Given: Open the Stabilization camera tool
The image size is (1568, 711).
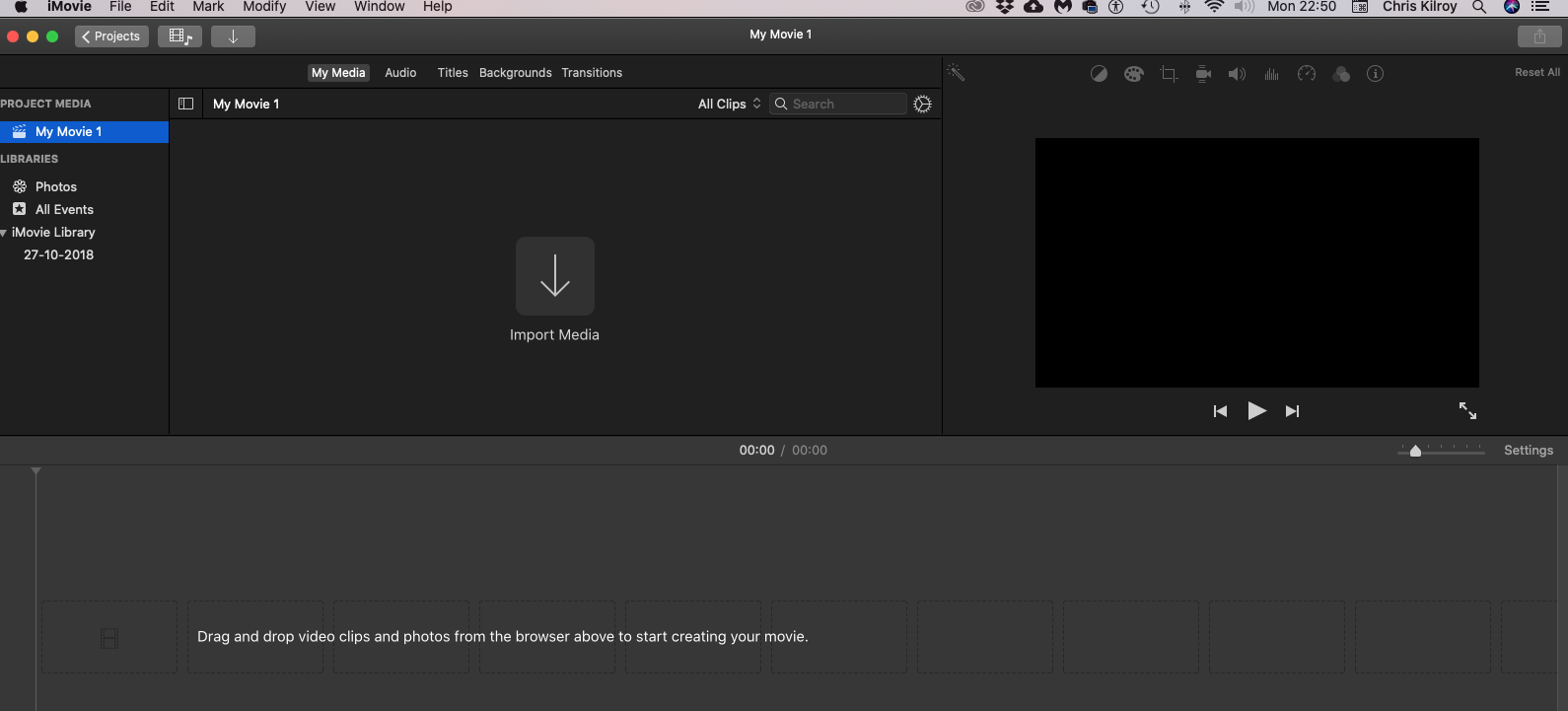Looking at the screenshot, I should (1203, 74).
